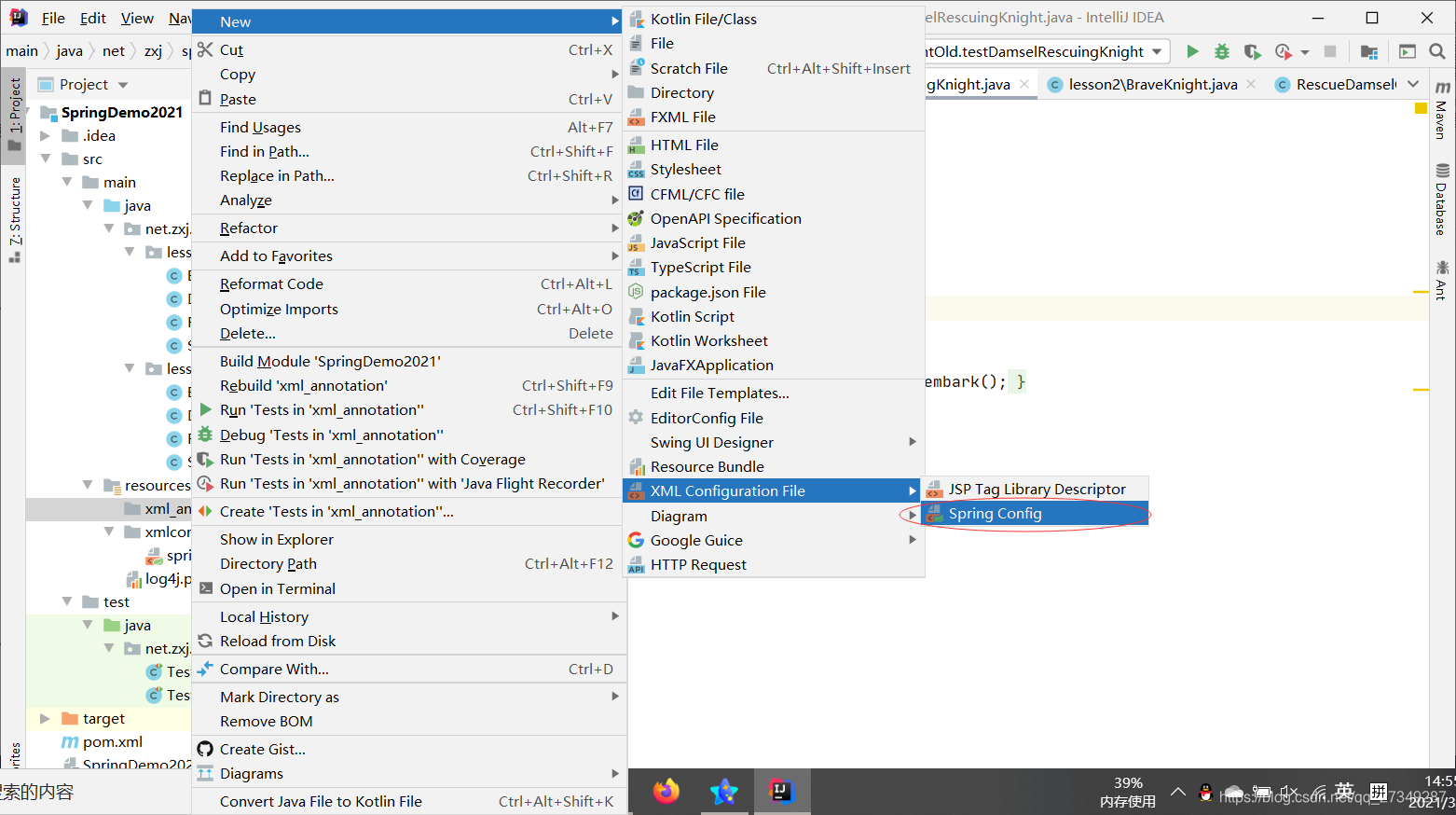
Task: Click the OpenAPI Specification icon
Action: pyautogui.click(x=636, y=218)
